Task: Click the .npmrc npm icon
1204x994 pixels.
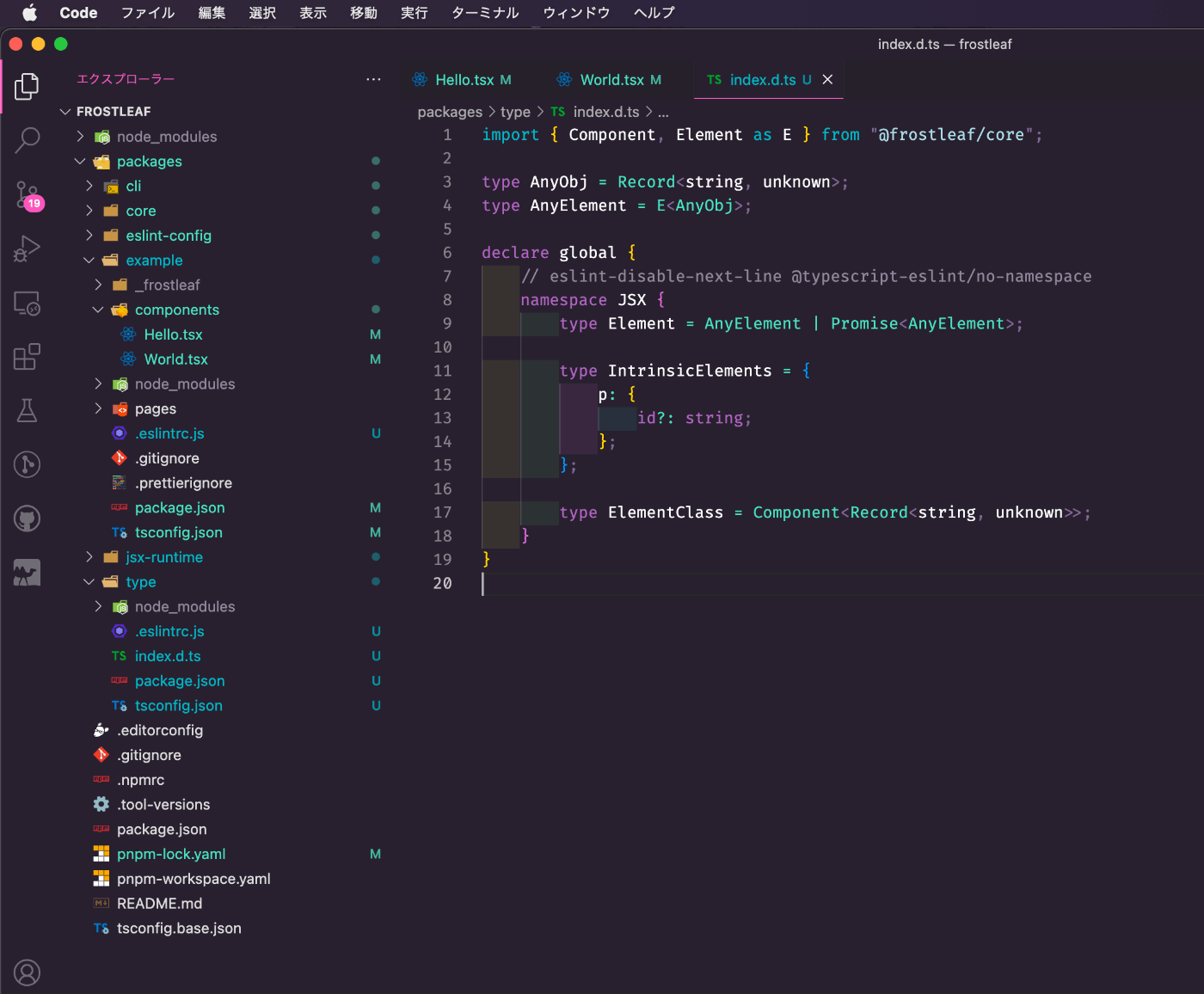Action: tap(101, 780)
